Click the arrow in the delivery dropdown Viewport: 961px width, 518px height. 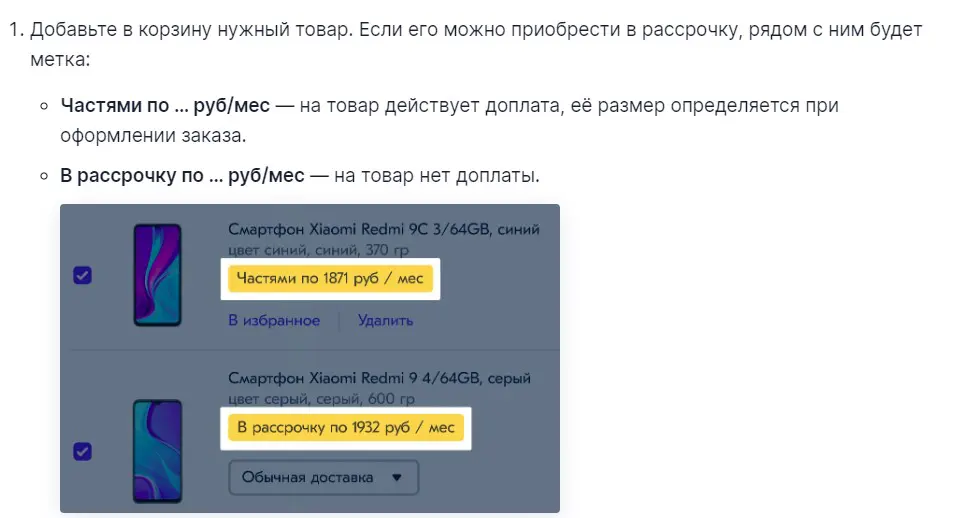tap(397, 477)
